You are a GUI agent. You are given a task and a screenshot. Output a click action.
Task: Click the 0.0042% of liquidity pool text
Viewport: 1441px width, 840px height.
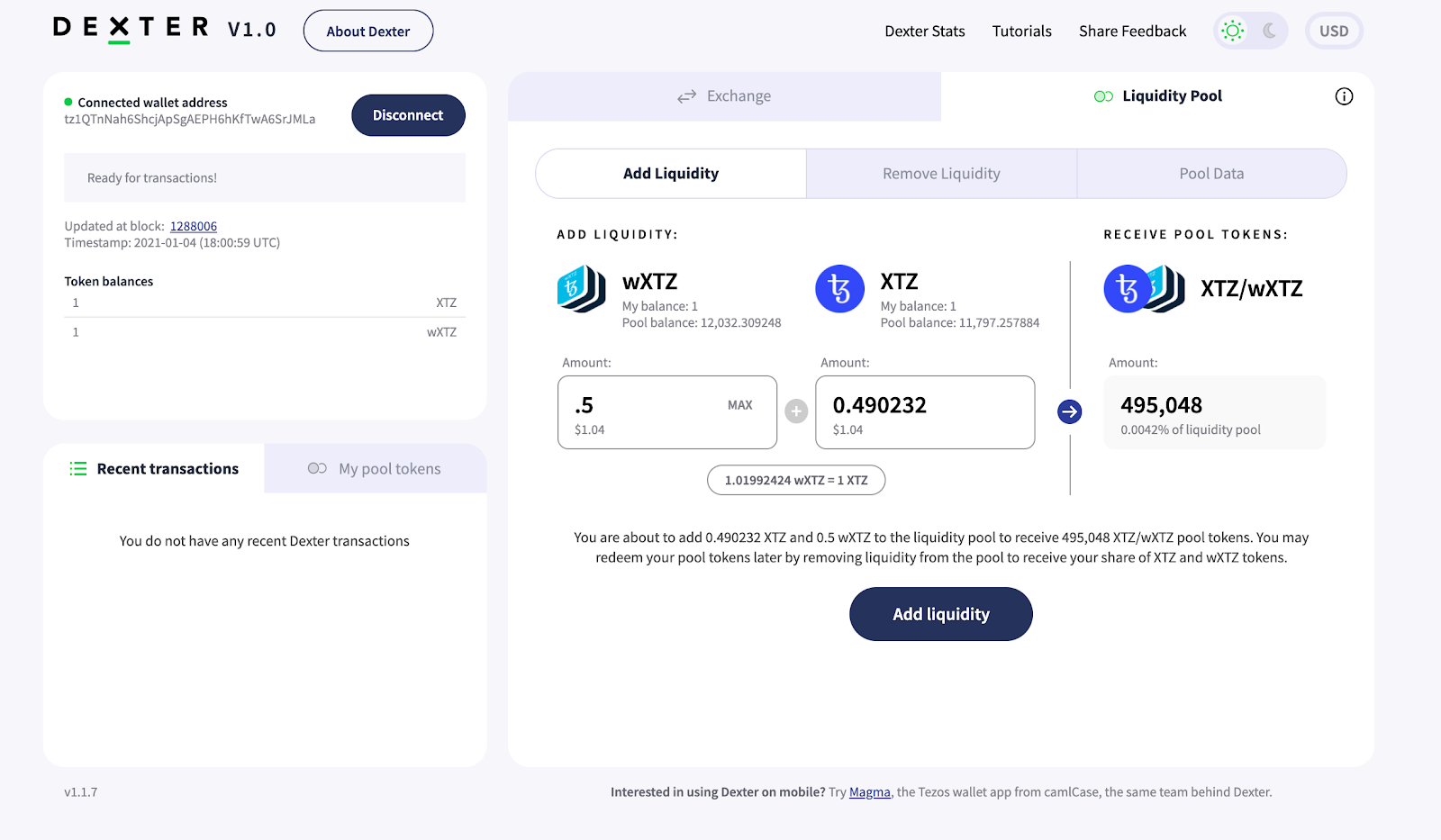(x=1191, y=429)
